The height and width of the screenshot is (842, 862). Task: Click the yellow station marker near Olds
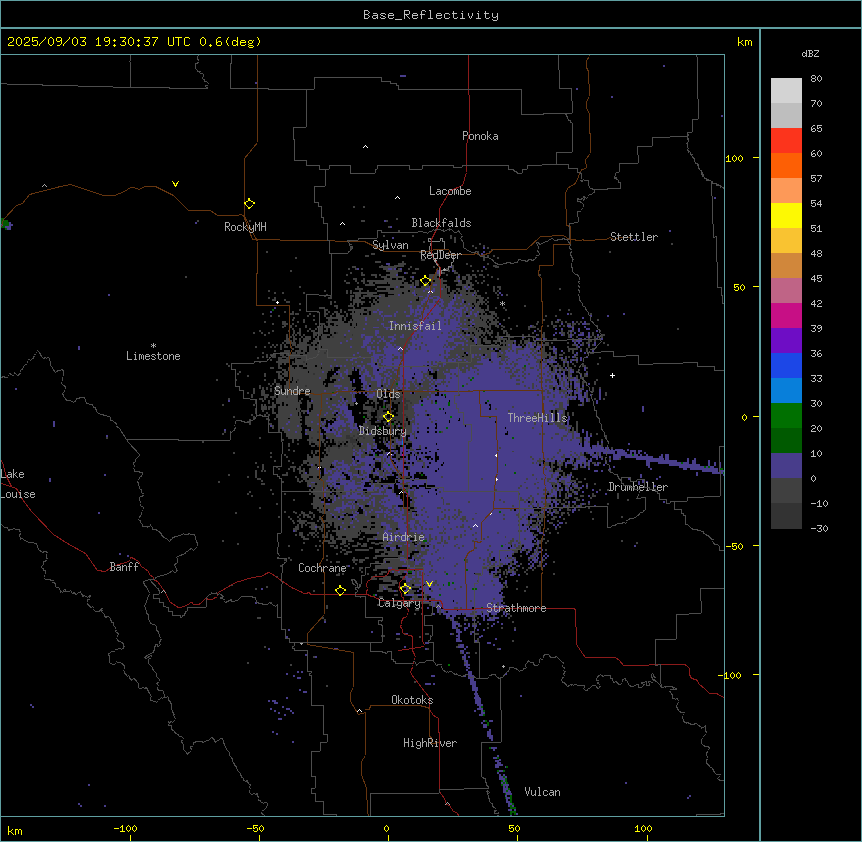(388, 417)
